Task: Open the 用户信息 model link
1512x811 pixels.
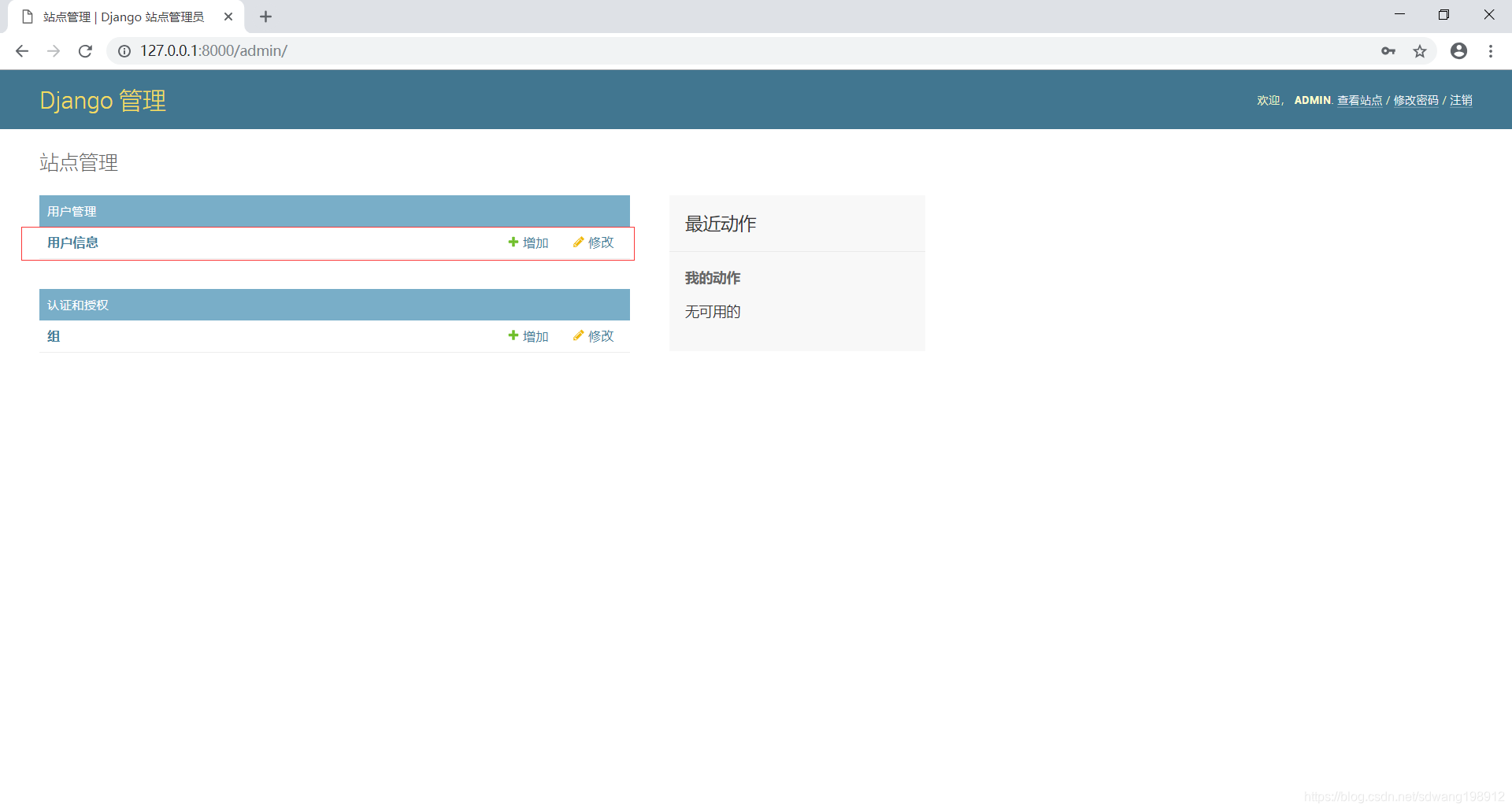Action: tap(72, 243)
